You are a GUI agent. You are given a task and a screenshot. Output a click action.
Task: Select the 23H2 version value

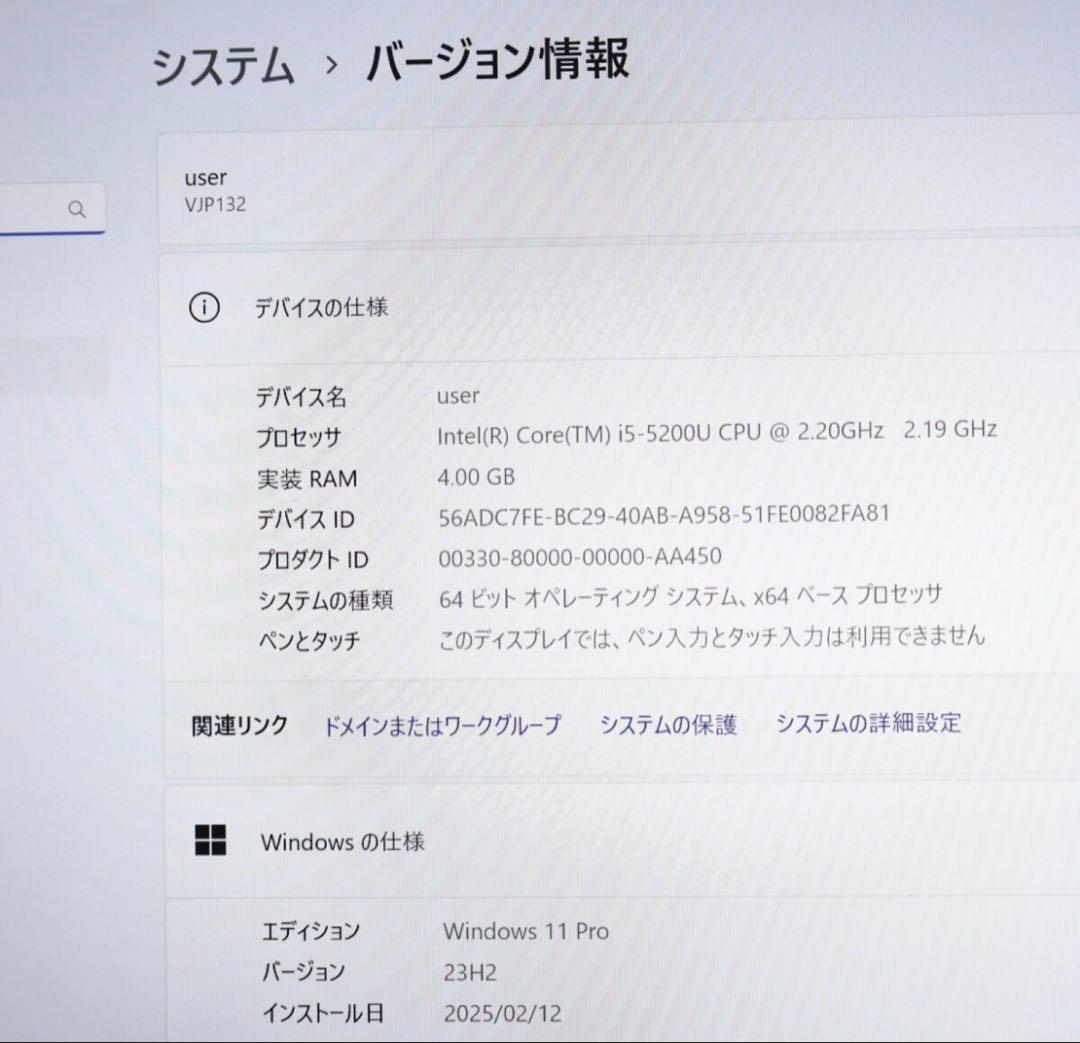click(470, 972)
